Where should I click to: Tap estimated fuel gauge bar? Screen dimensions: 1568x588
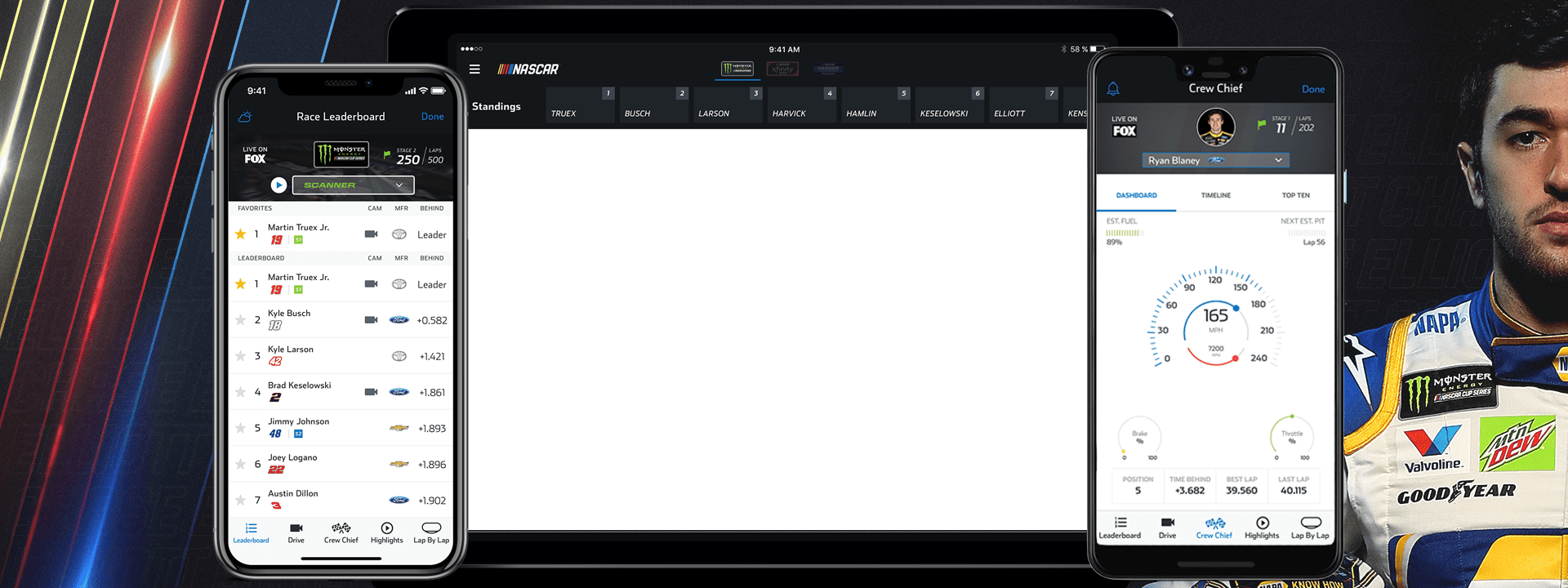point(1125,233)
